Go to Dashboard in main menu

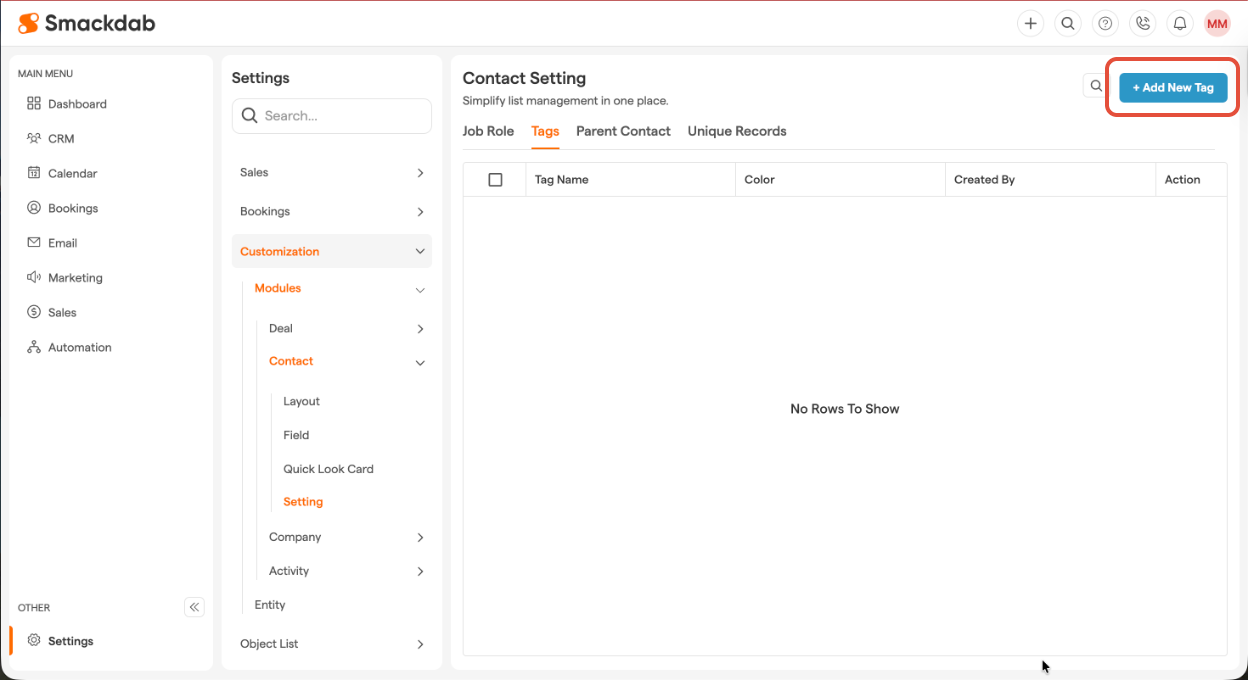(x=77, y=104)
